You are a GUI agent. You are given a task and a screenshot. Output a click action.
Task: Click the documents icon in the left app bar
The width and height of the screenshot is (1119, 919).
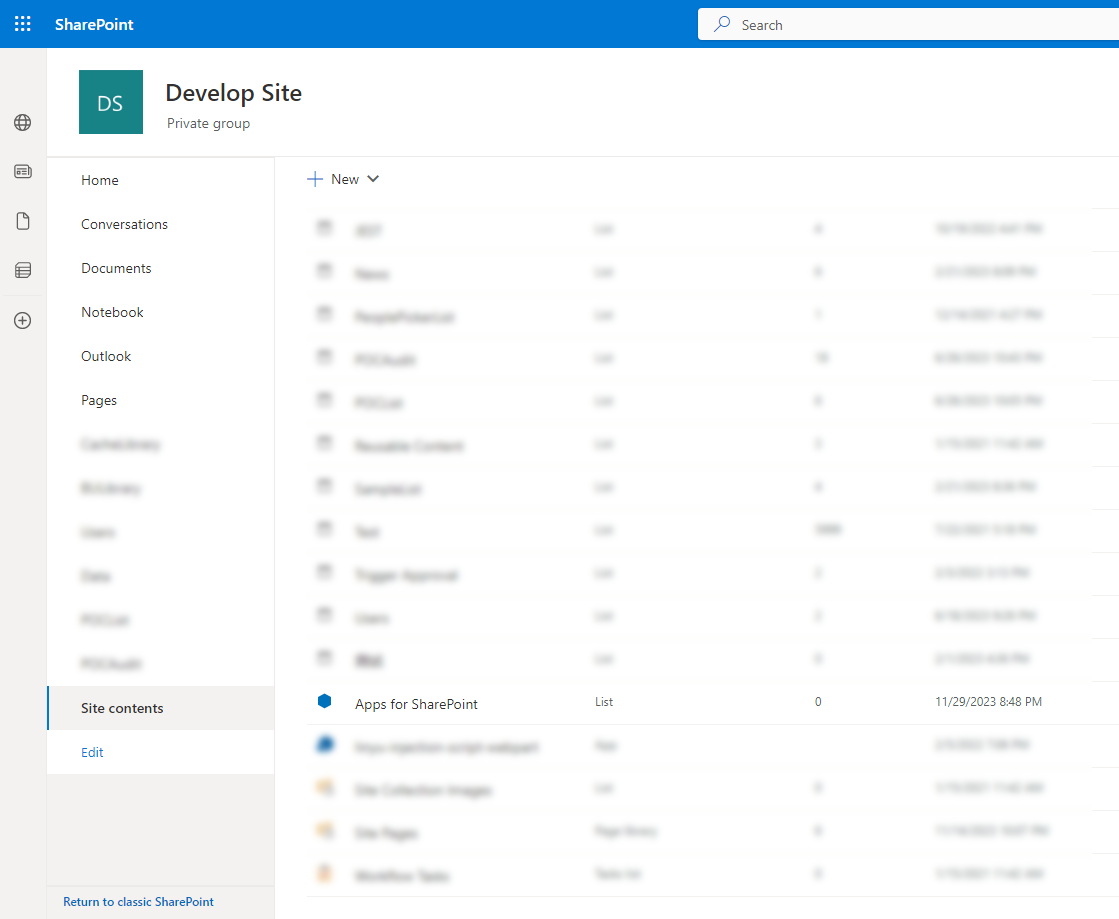click(x=22, y=220)
